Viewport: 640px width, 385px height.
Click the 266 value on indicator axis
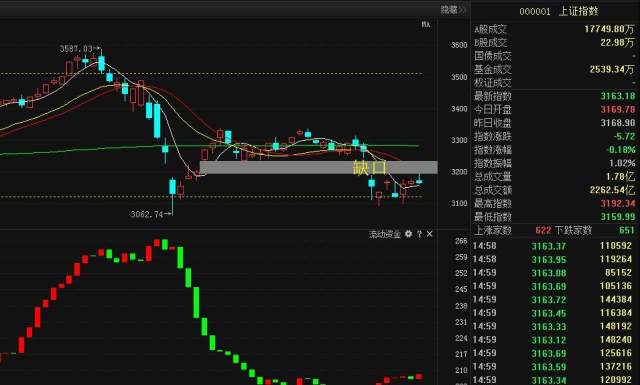point(461,241)
